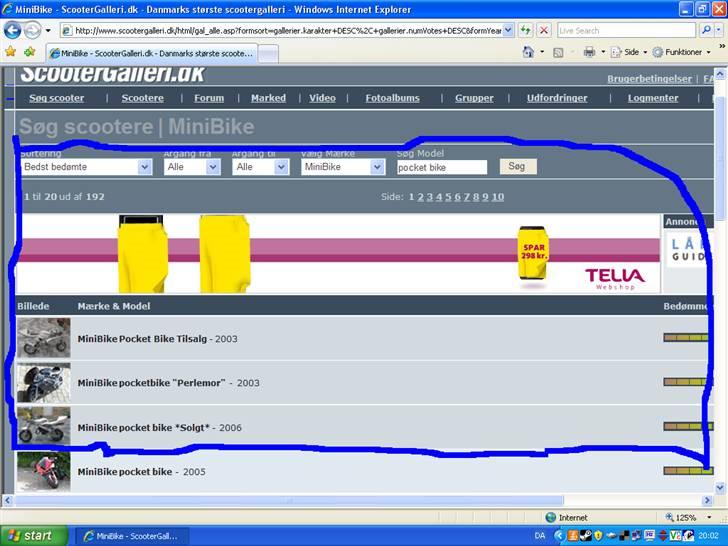
Task: Go to results page 2
Action: click(x=420, y=197)
